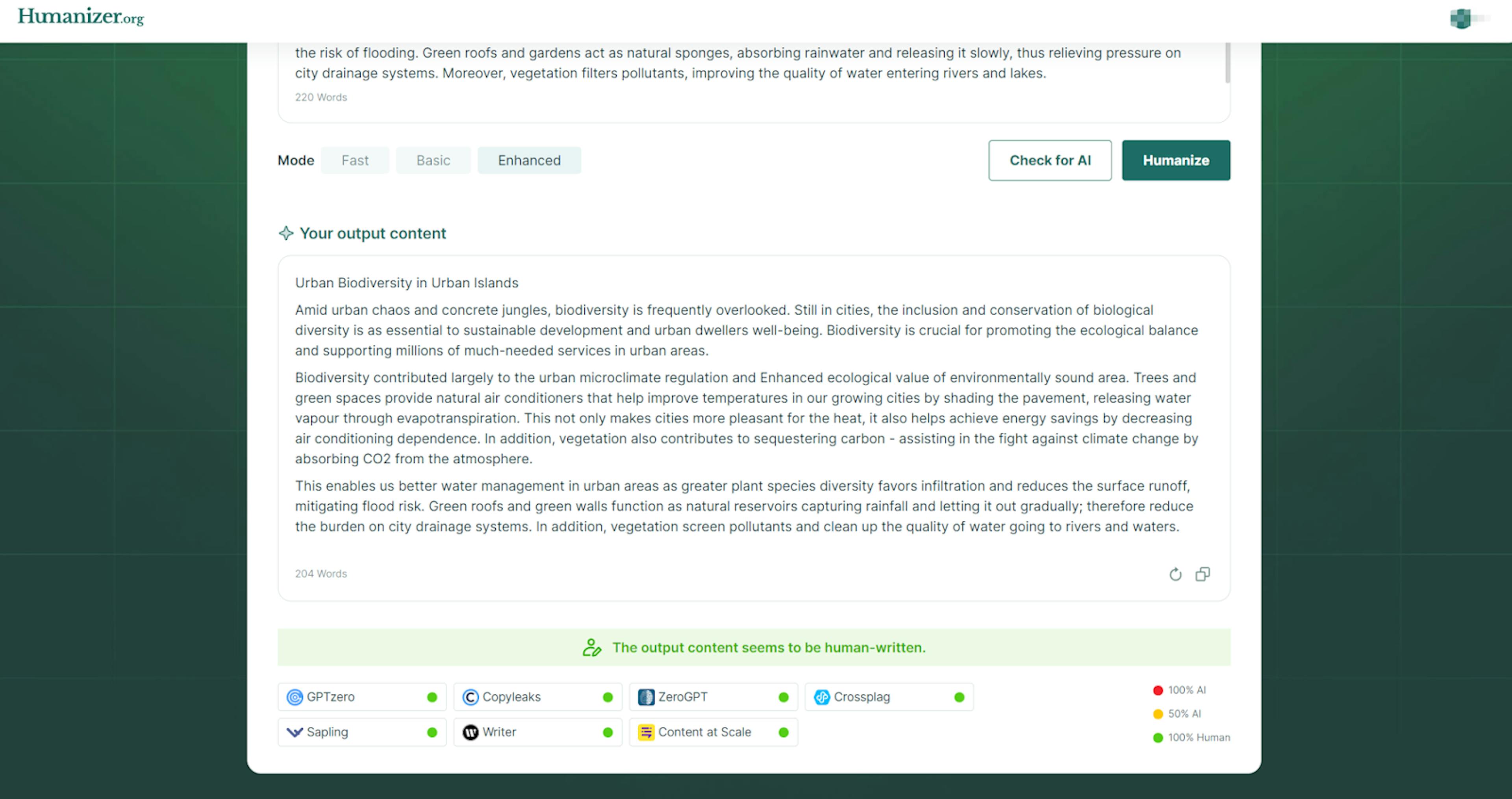Click the Humanize button

(1176, 160)
